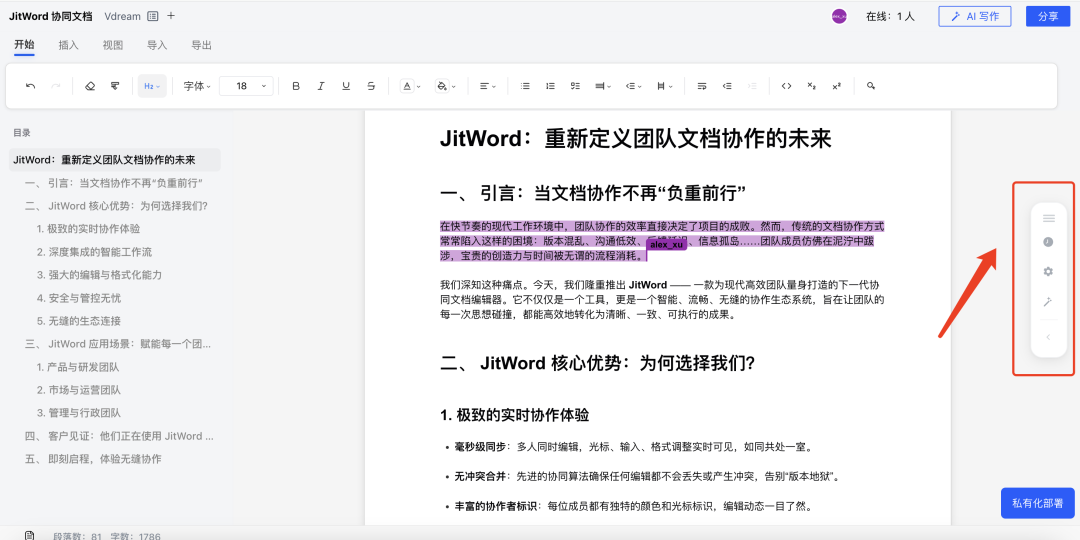Open version history clock icon
This screenshot has width=1080, height=540.
(x=1048, y=242)
